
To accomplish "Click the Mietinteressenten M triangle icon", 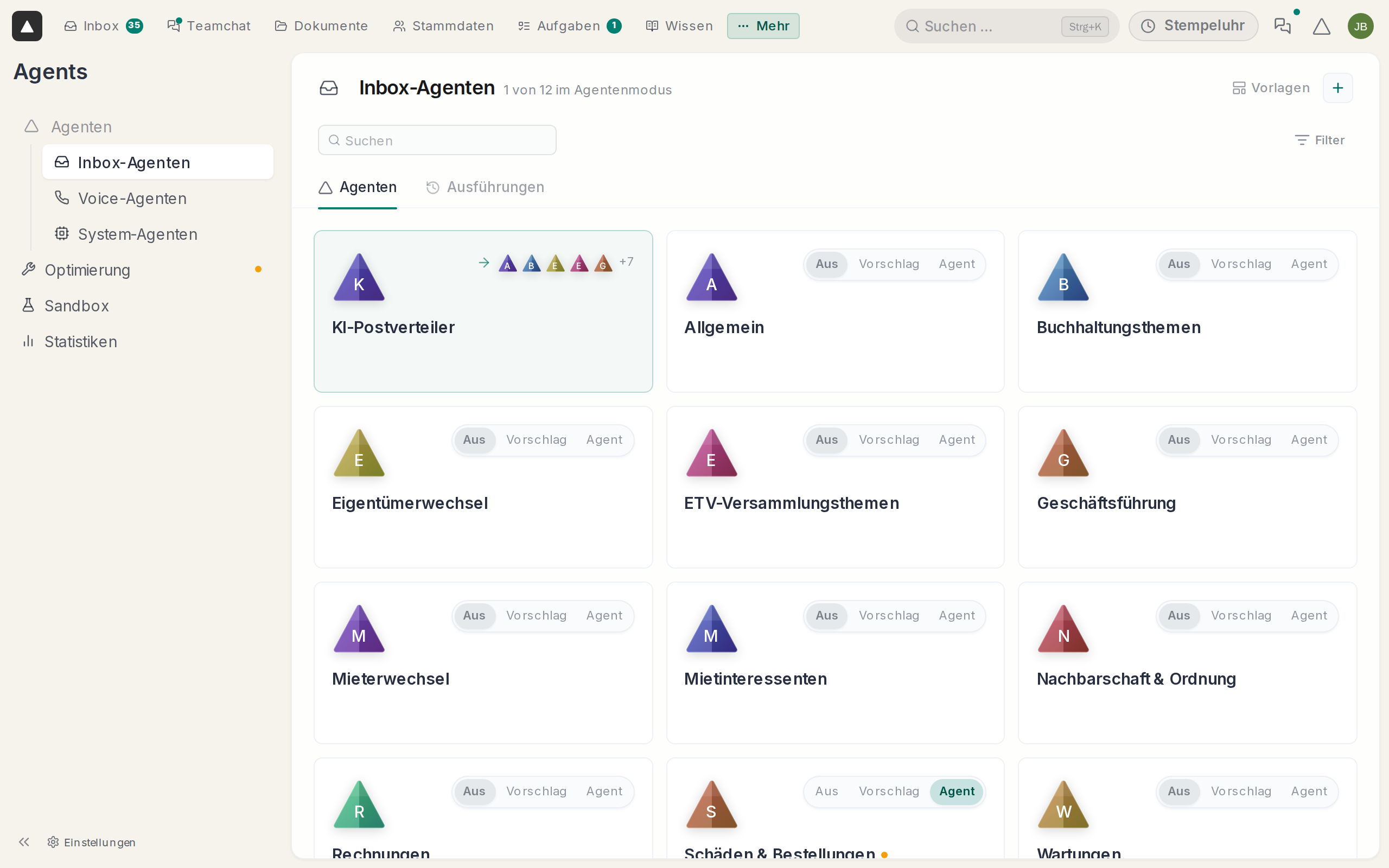I will pos(711,629).
